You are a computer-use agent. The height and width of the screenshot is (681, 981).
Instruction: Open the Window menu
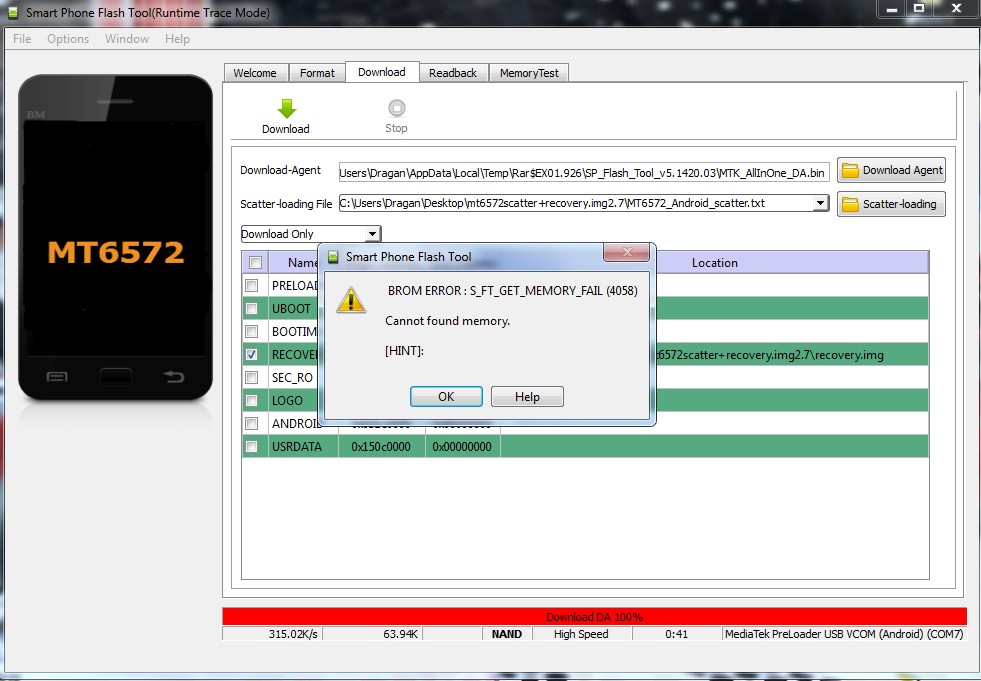tap(127, 39)
